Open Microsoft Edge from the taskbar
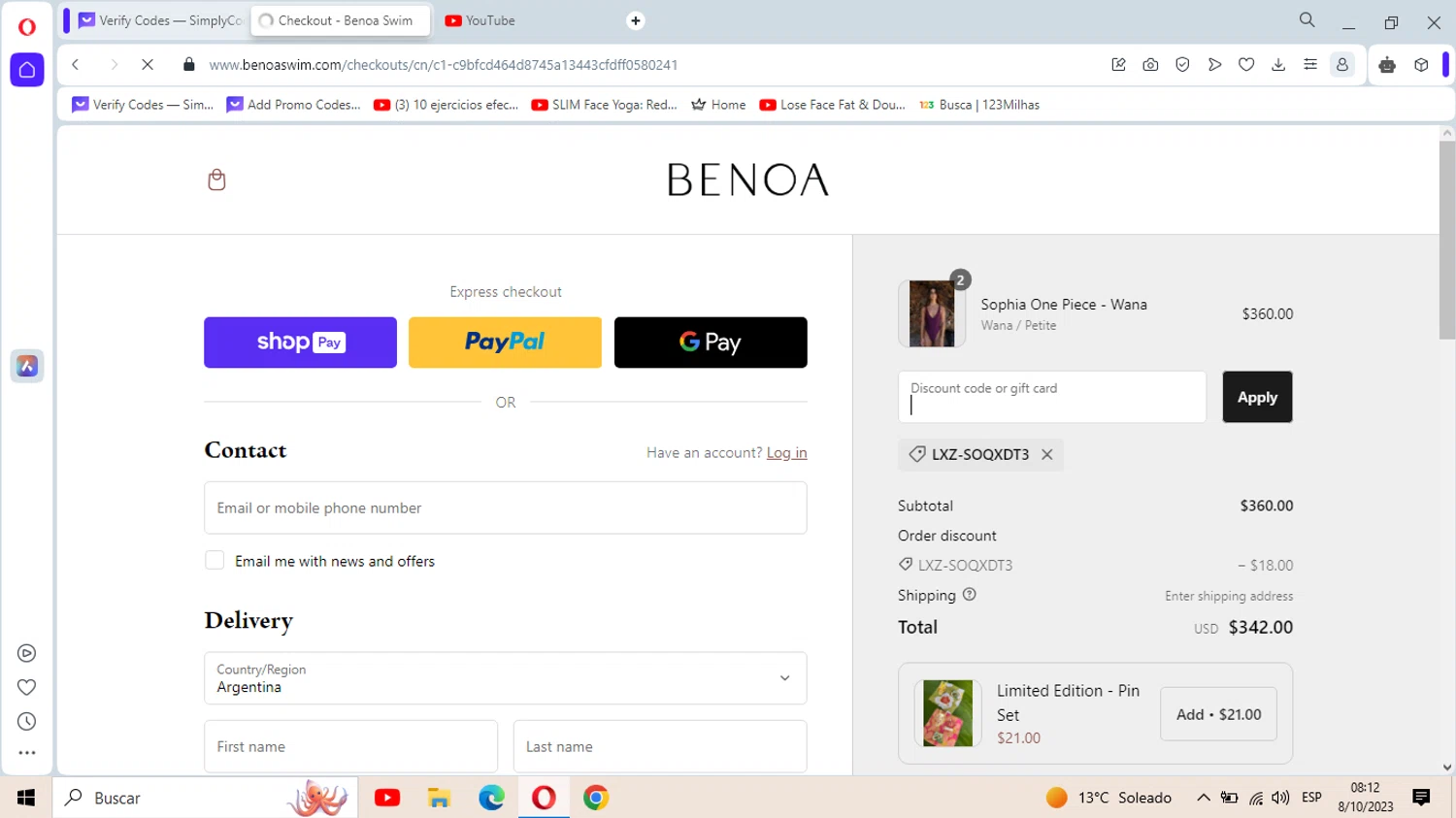 tap(491, 798)
